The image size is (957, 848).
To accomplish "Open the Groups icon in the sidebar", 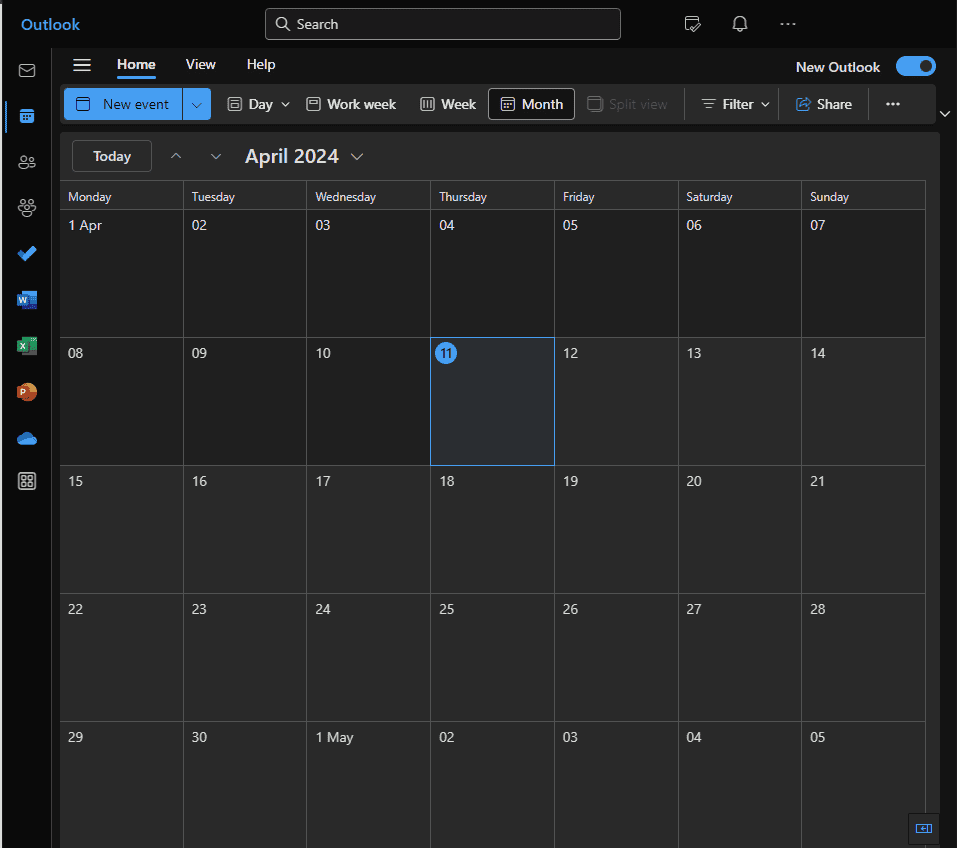I will coord(27,208).
